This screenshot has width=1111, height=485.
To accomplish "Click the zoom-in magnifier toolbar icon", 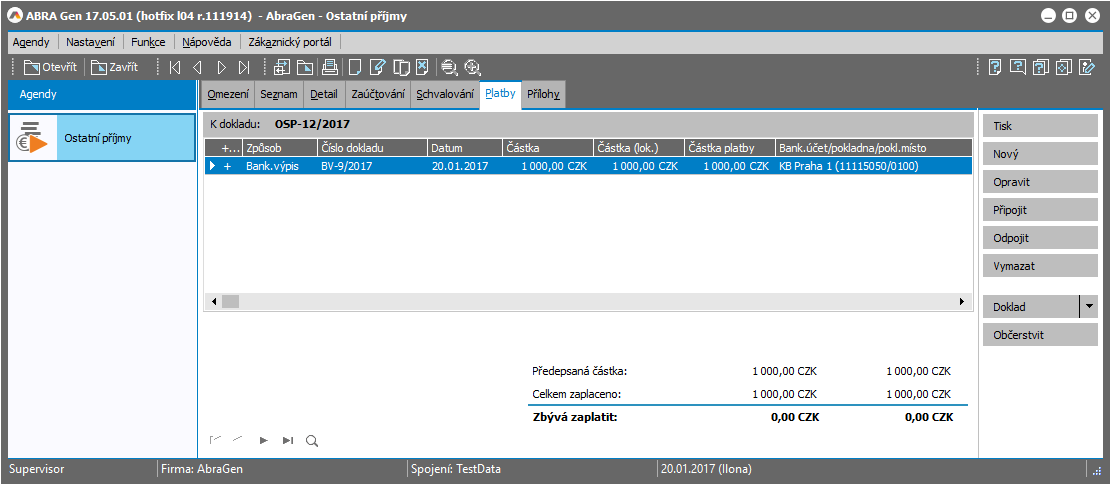I will 473,68.
